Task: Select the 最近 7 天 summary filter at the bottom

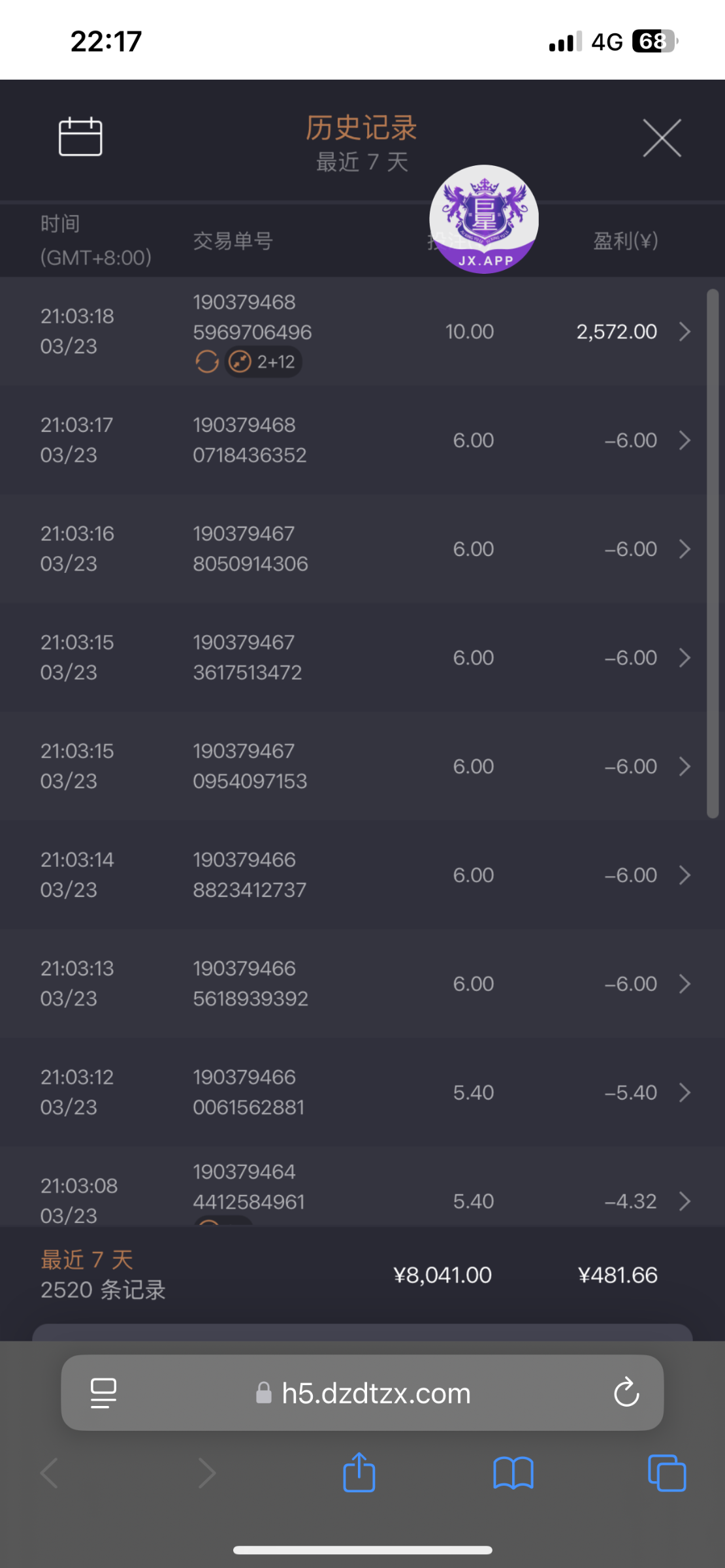Action: pyautogui.click(x=87, y=1260)
